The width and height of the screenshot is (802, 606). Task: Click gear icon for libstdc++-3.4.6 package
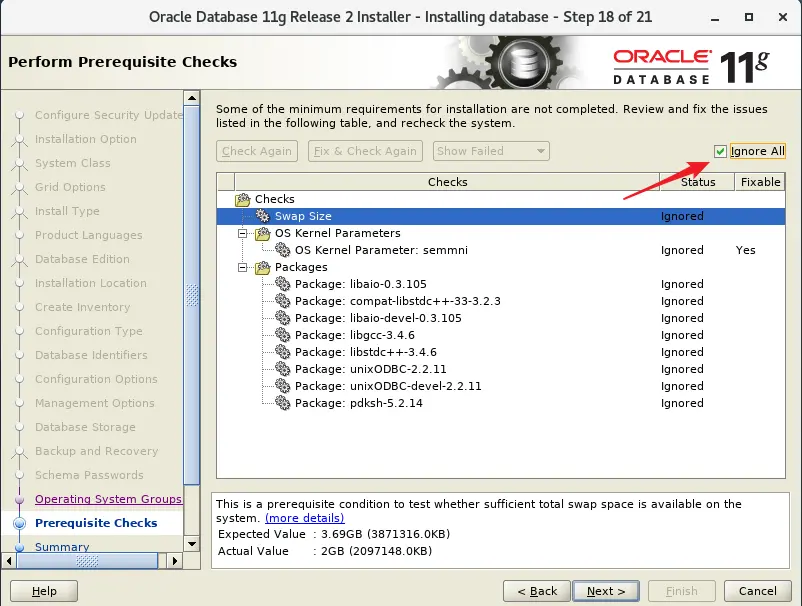[x=282, y=351]
